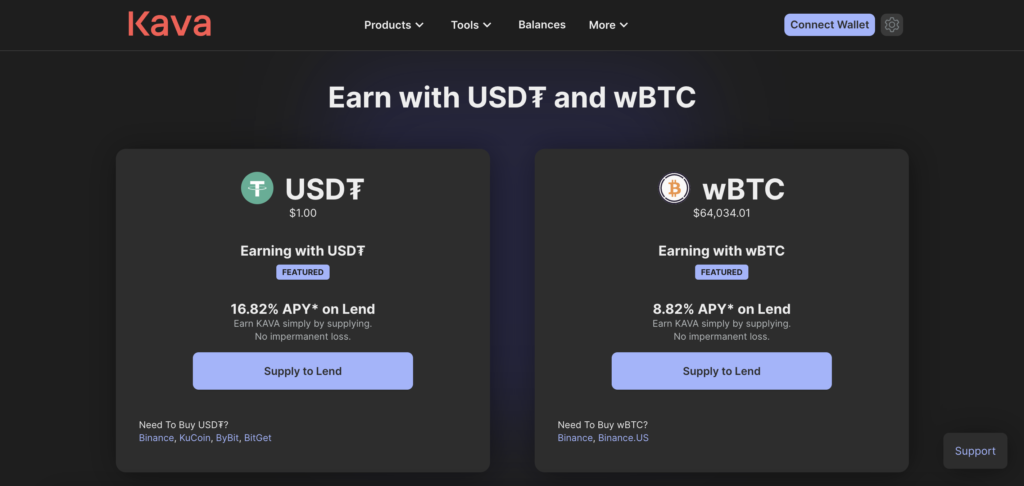Expand the Tools dropdown menu
This screenshot has height=486, width=1024.
(471, 25)
